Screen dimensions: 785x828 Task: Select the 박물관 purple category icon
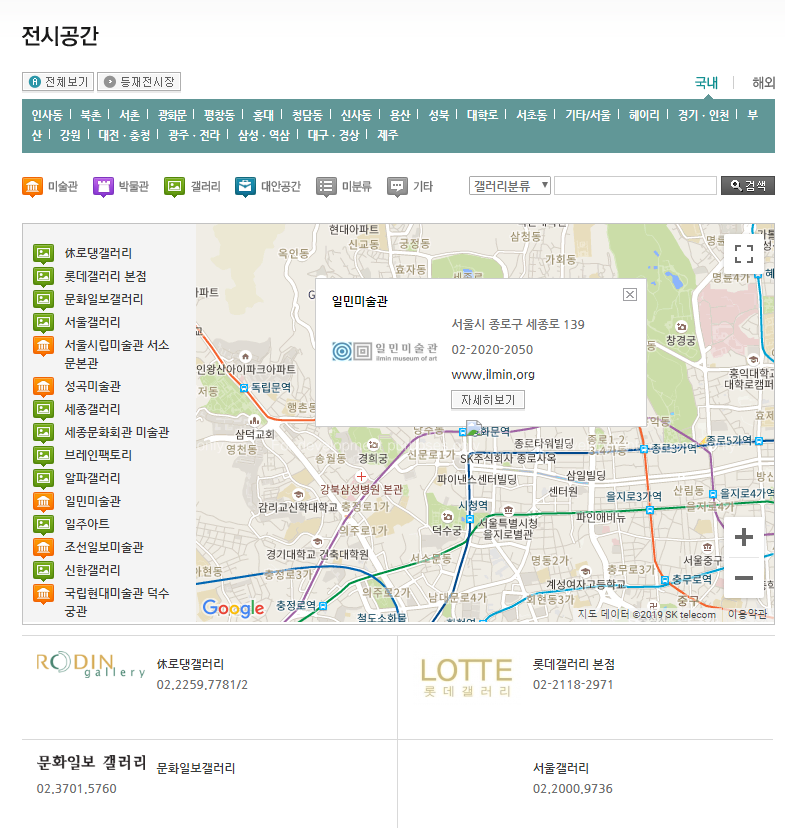click(103, 187)
